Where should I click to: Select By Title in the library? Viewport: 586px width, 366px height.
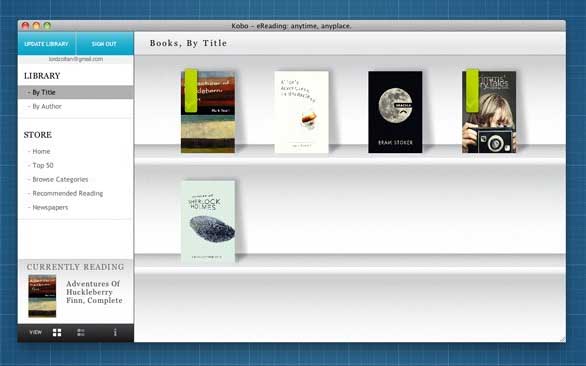tap(75, 92)
